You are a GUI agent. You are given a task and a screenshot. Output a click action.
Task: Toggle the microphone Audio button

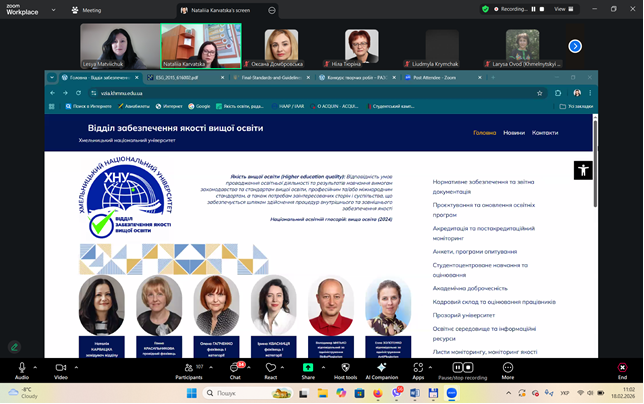tap(22, 368)
